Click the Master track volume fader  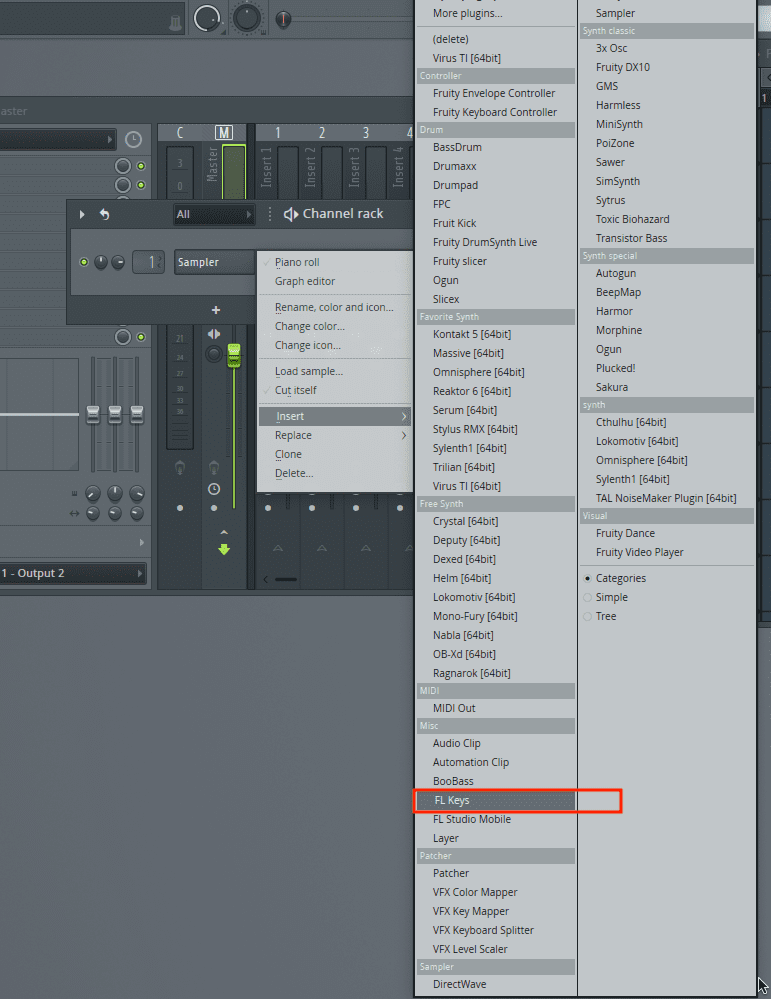pos(234,356)
